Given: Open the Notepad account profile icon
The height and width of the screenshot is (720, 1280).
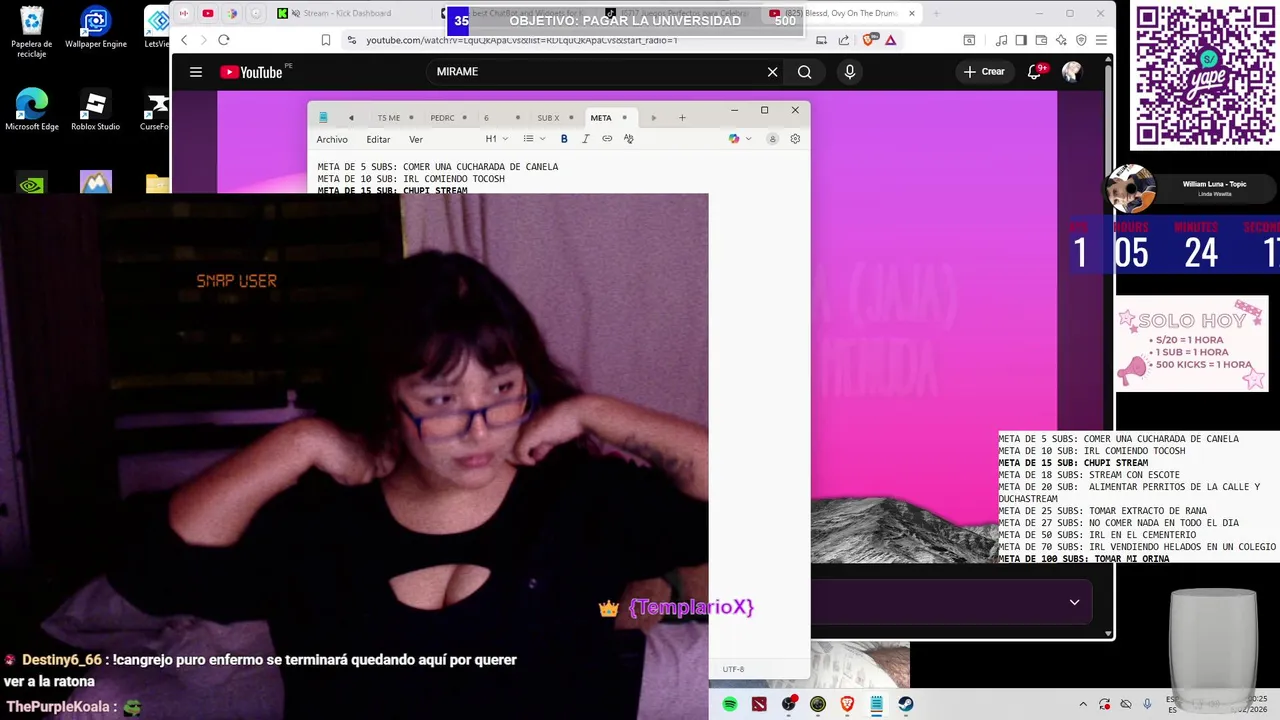Looking at the screenshot, I should pyautogui.click(x=772, y=139).
